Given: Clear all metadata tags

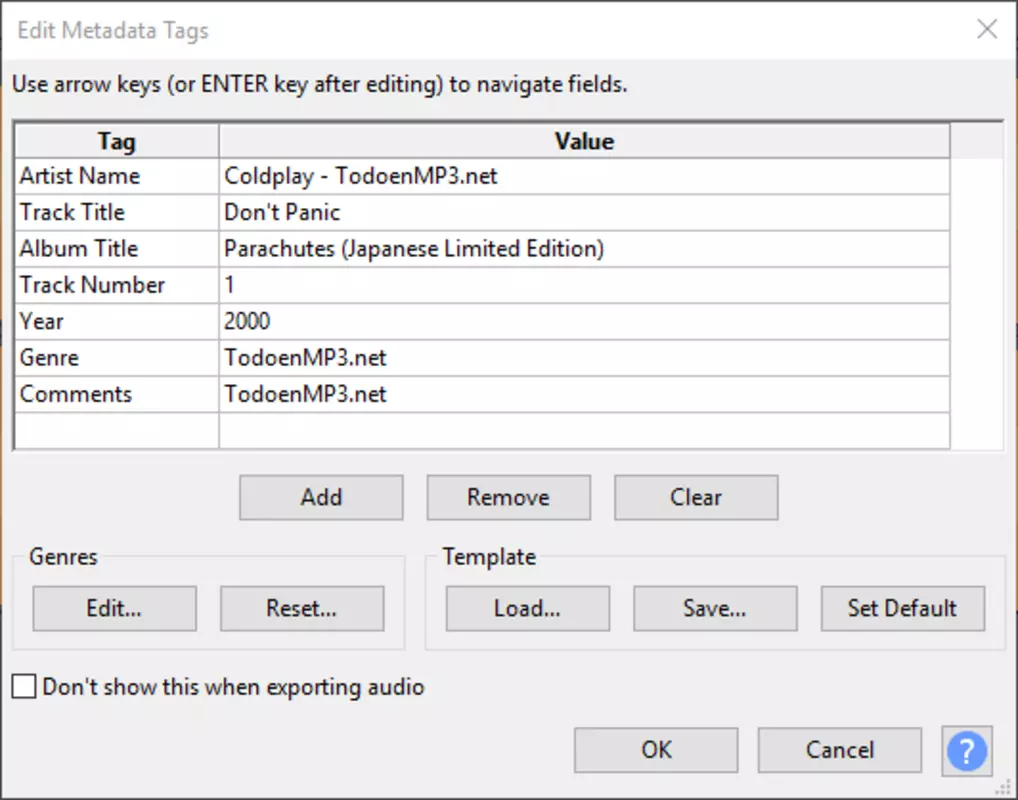Looking at the screenshot, I should (x=696, y=497).
